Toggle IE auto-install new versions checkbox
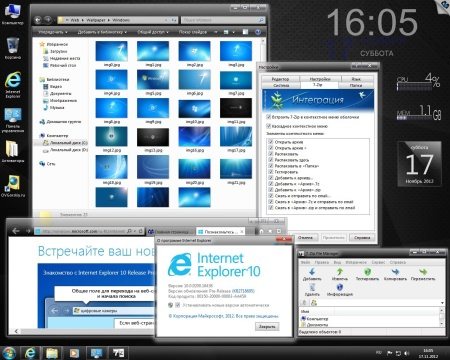This screenshot has height=360, width=450. pyautogui.click(x=178, y=305)
